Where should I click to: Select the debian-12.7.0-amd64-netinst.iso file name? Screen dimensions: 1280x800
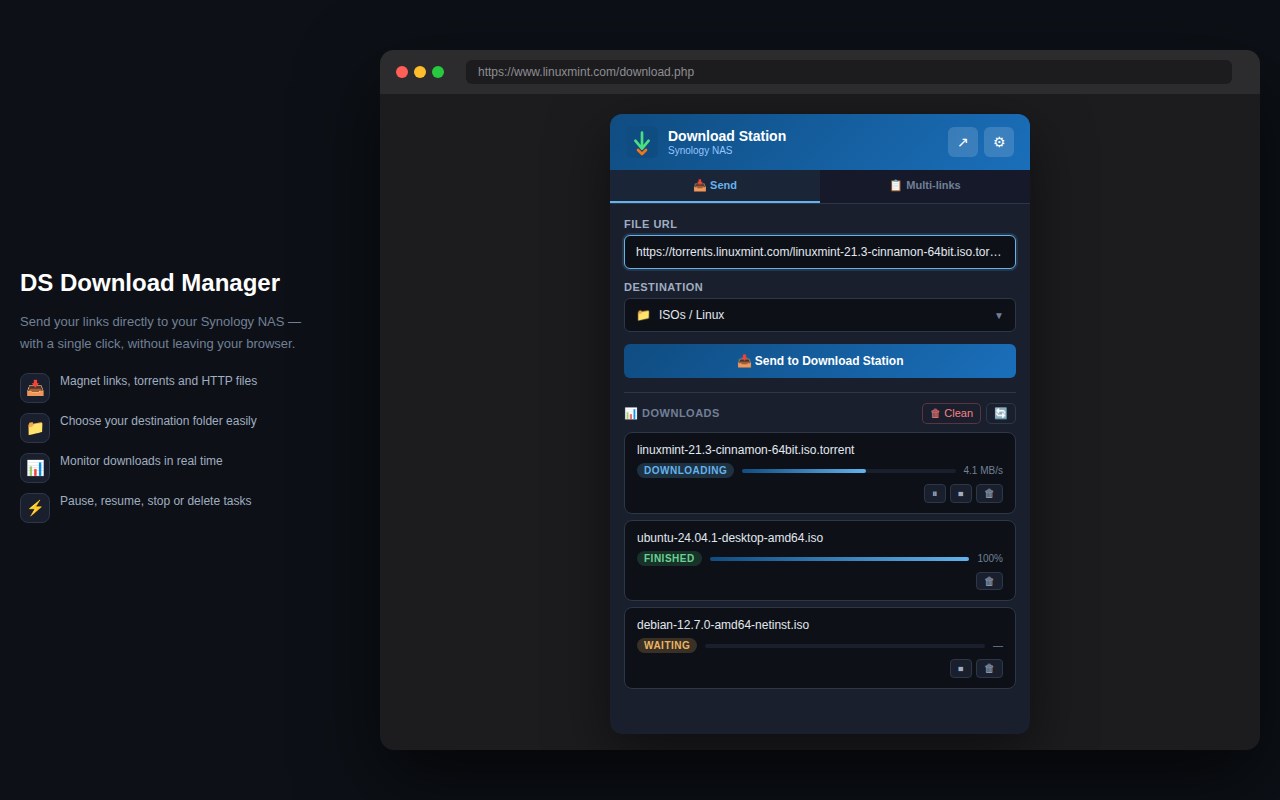tap(723, 625)
